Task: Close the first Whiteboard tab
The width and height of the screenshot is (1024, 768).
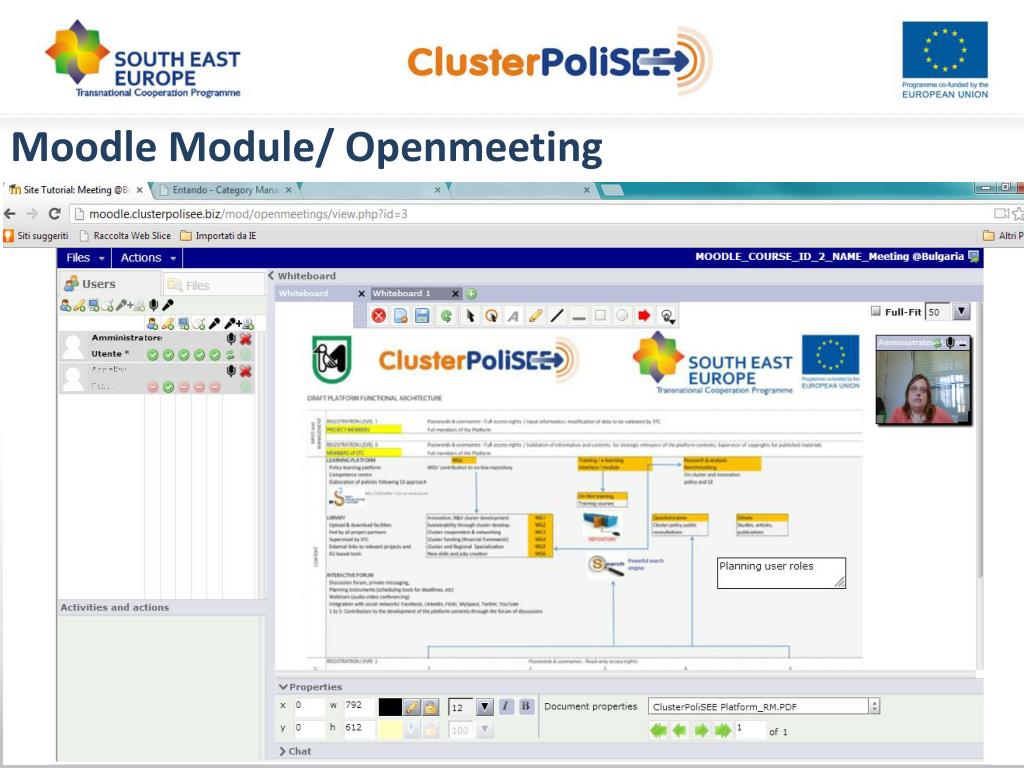Action: (361, 294)
